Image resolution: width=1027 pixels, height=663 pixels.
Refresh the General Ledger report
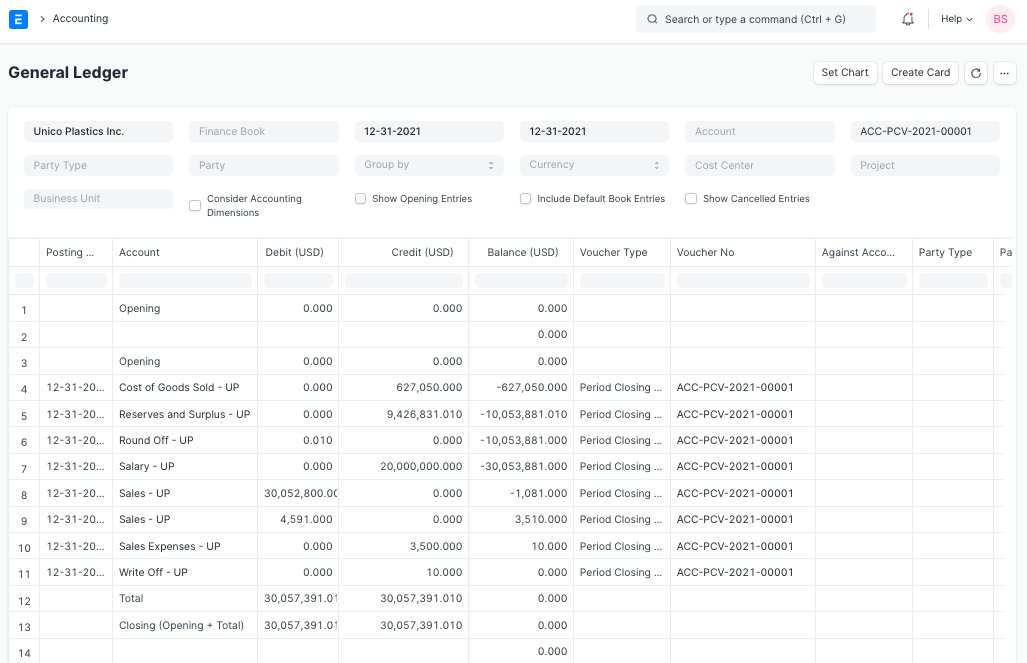click(x=975, y=72)
